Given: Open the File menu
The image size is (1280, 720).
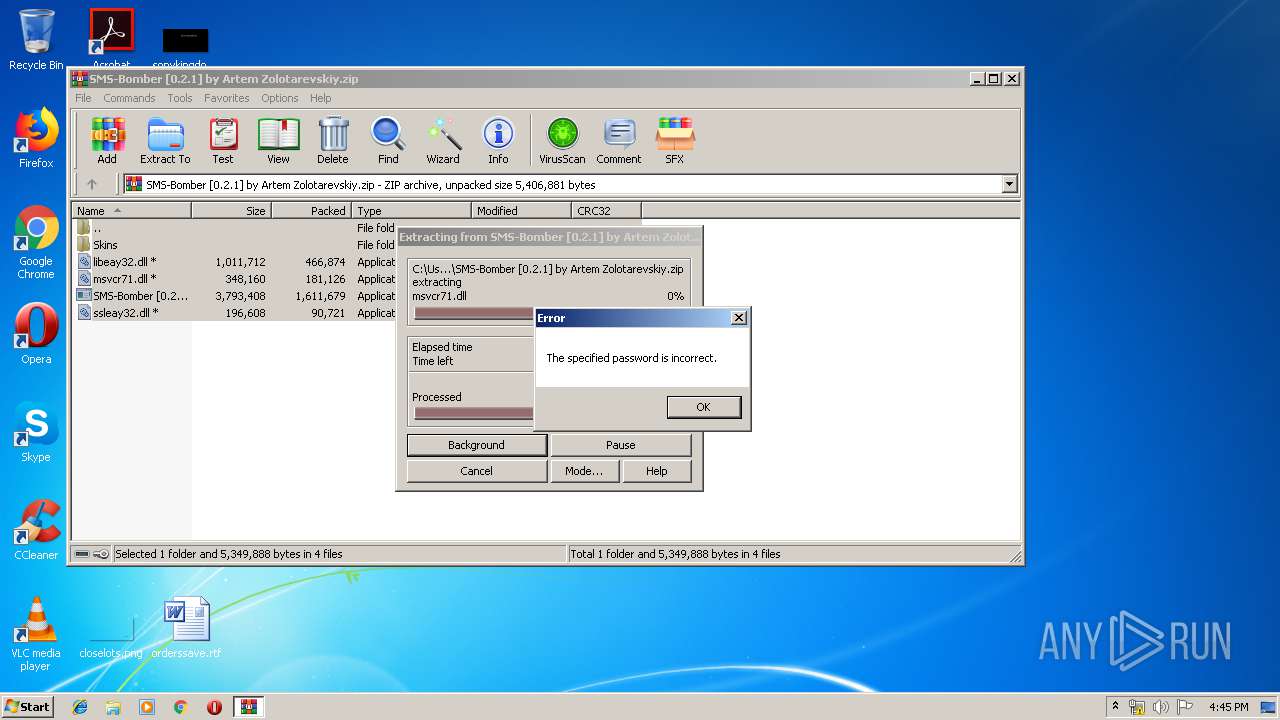Looking at the screenshot, I should (83, 98).
